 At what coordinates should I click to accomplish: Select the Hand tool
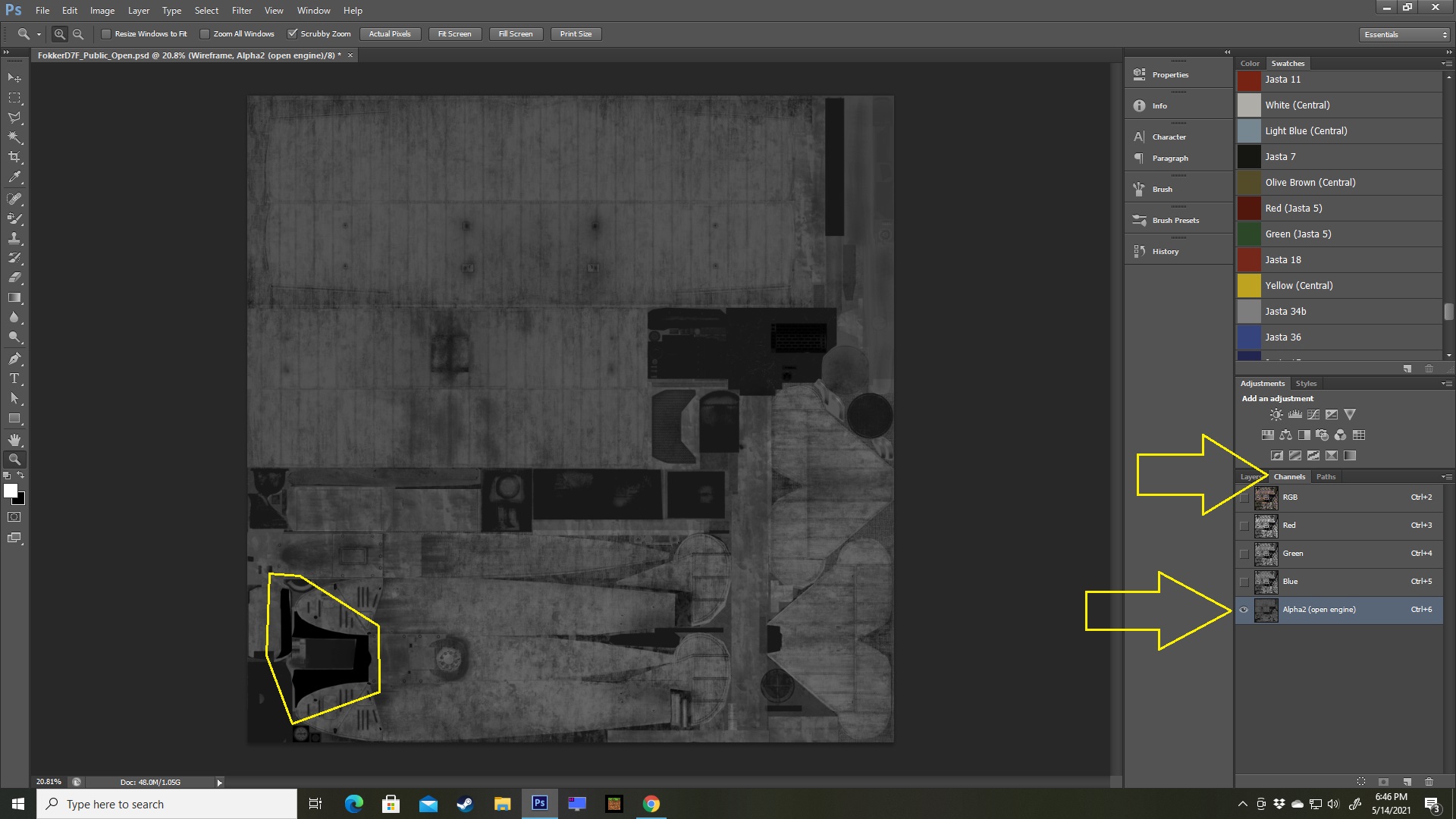click(14, 440)
